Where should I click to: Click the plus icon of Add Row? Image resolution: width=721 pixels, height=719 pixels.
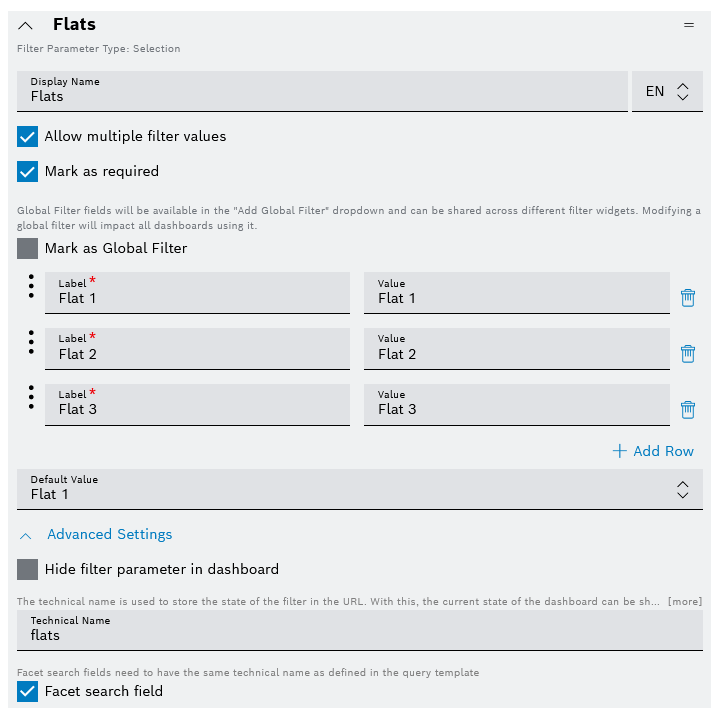click(620, 451)
